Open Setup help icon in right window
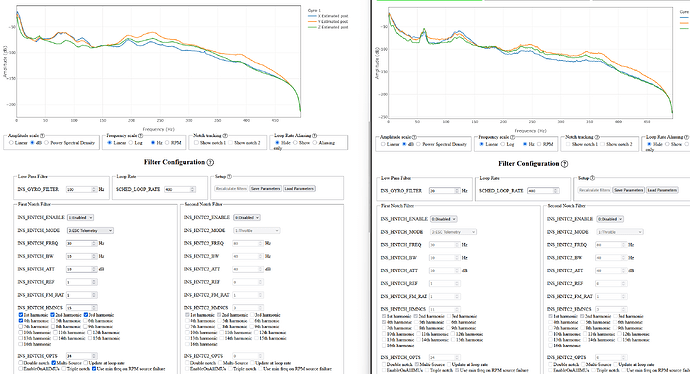690x374 pixels. pos(592,178)
